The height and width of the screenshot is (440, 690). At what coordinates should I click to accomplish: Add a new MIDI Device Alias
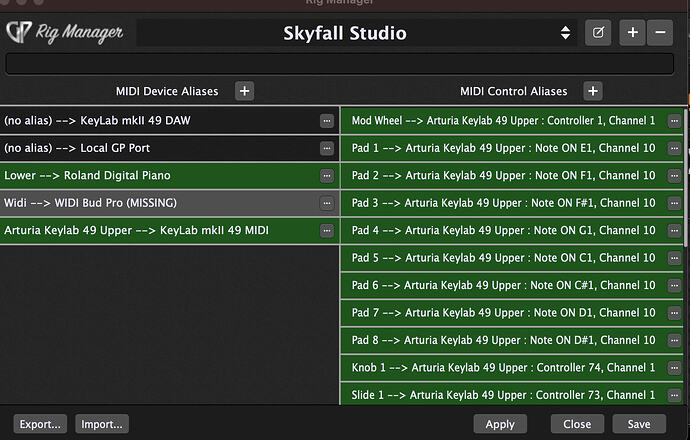tap(245, 91)
